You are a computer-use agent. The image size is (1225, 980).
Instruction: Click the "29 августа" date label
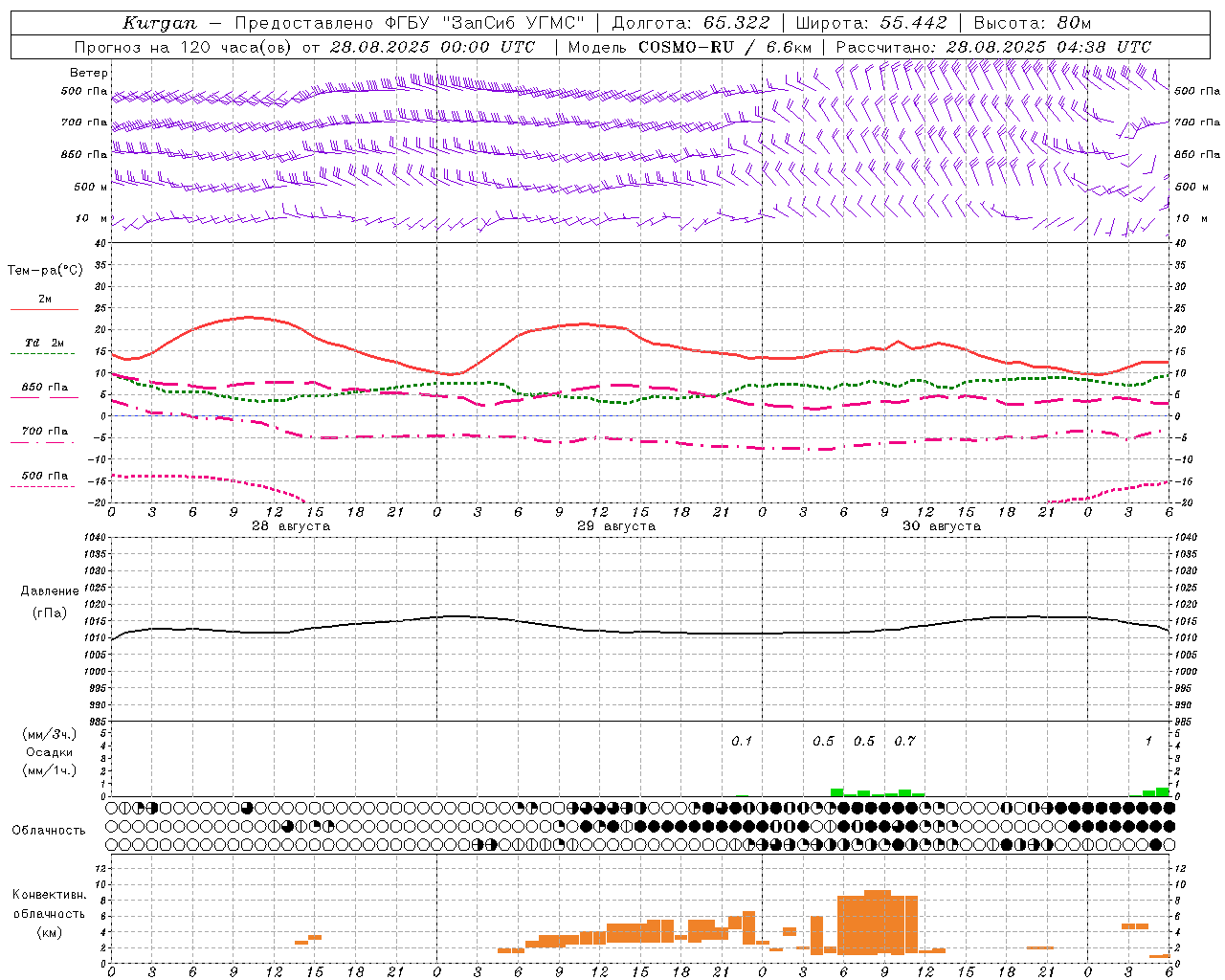616,526
